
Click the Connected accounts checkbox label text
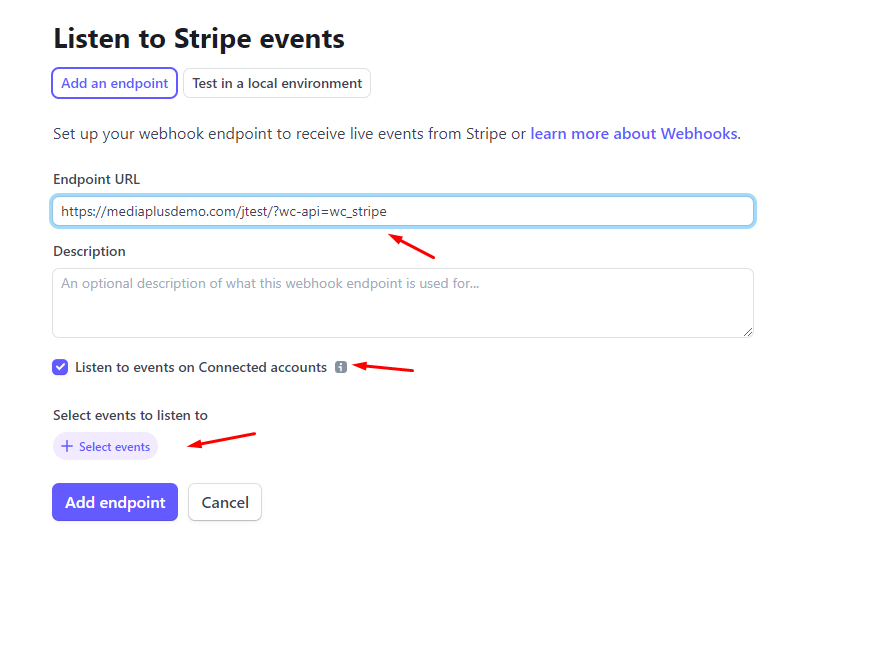coord(201,367)
